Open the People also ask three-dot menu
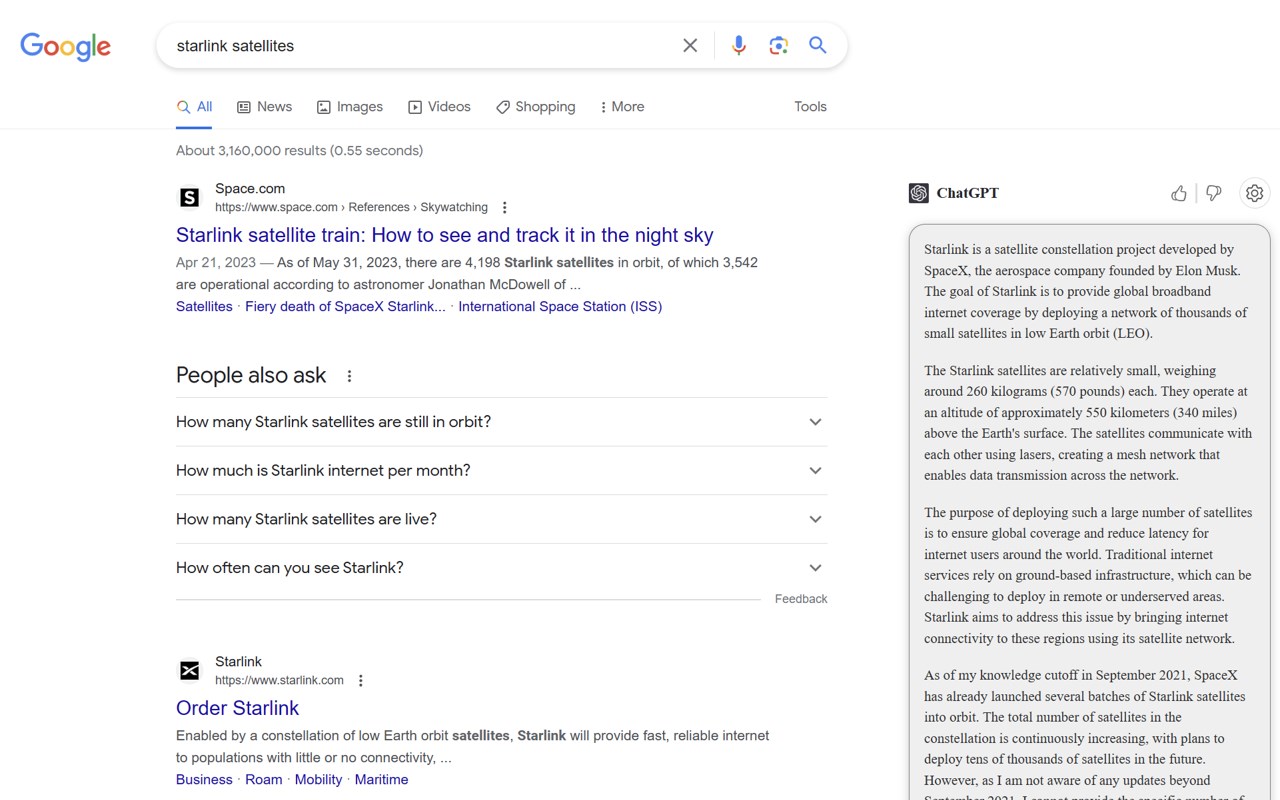1280x800 pixels. pyautogui.click(x=349, y=376)
